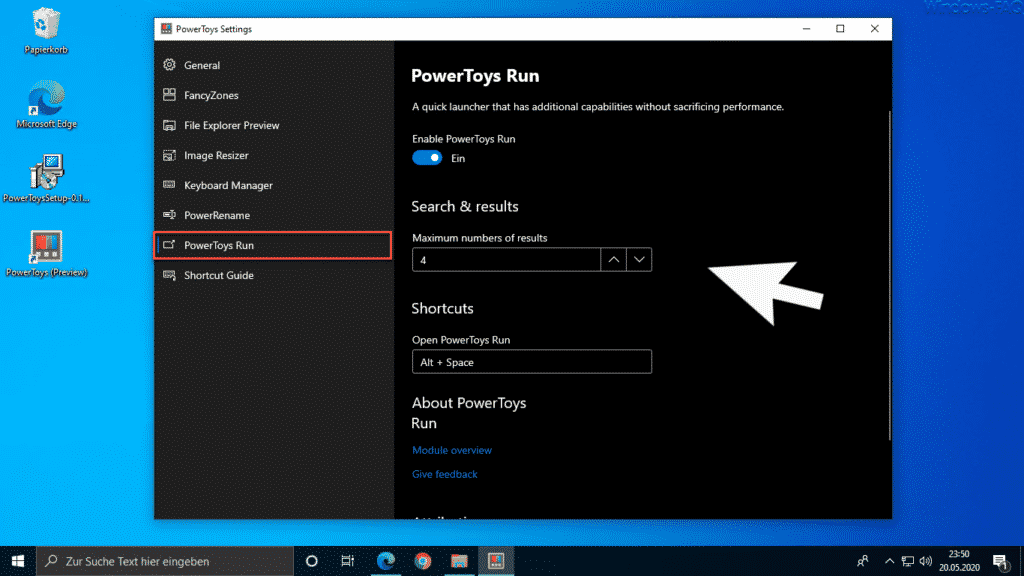This screenshot has width=1024, height=576.
Task: Click the Image Resizer icon
Action: point(170,155)
